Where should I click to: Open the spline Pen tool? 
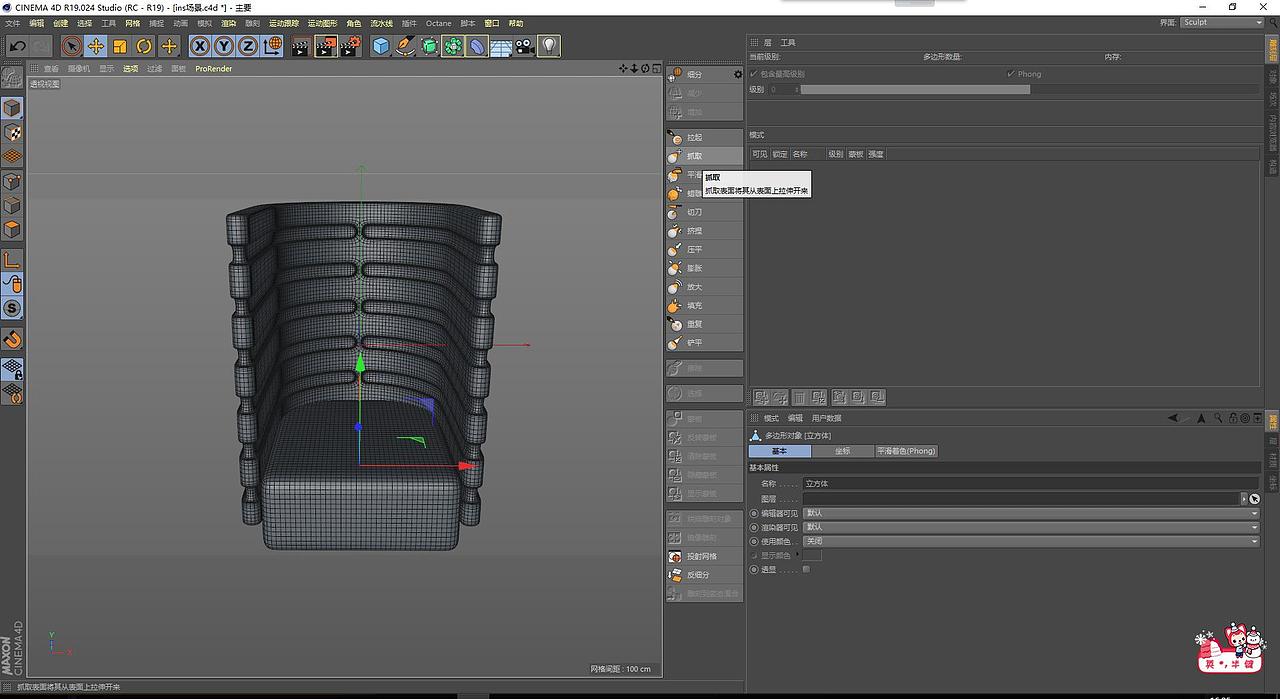(405, 46)
